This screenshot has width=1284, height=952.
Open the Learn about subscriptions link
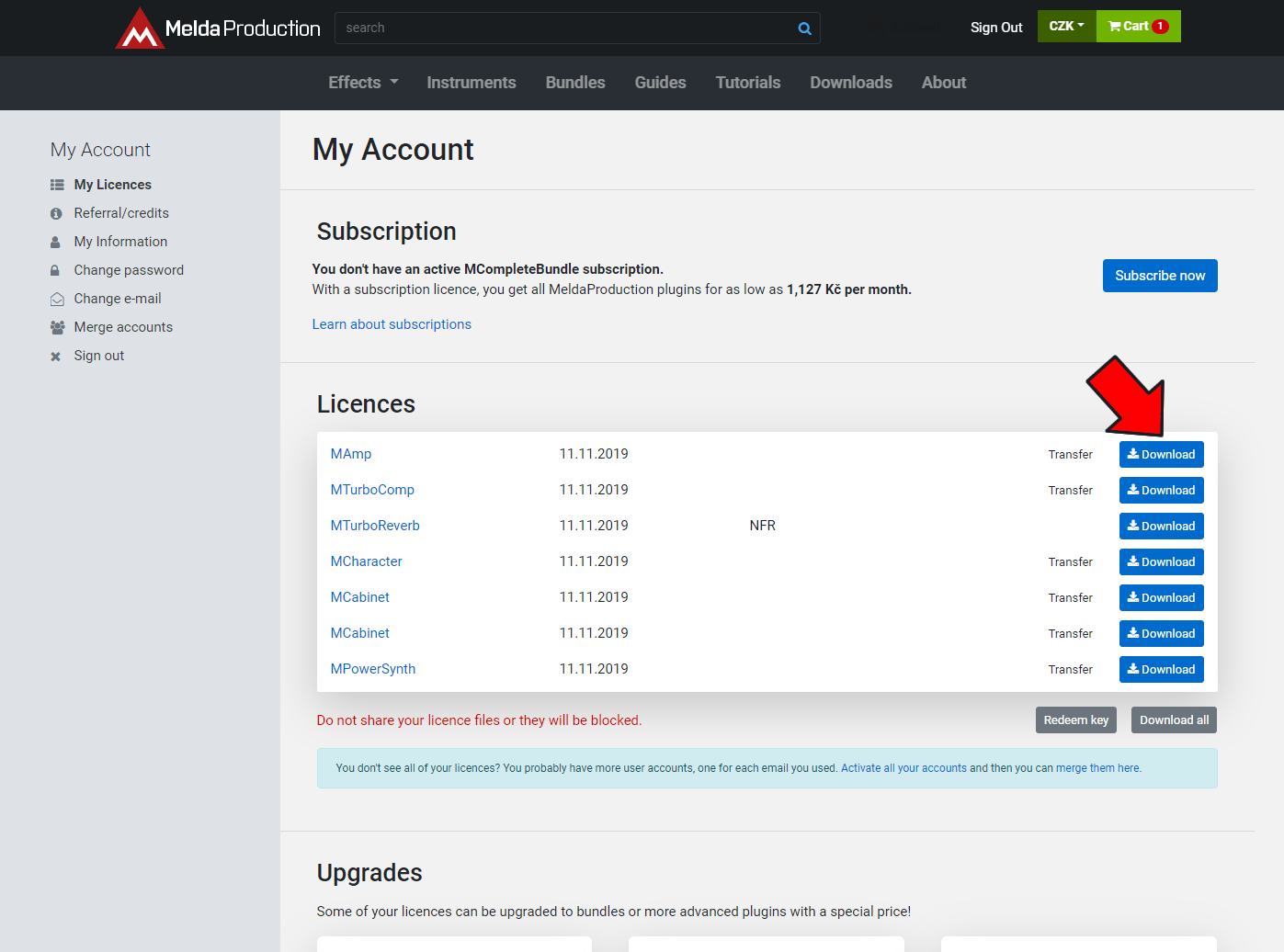click(392, 324)
